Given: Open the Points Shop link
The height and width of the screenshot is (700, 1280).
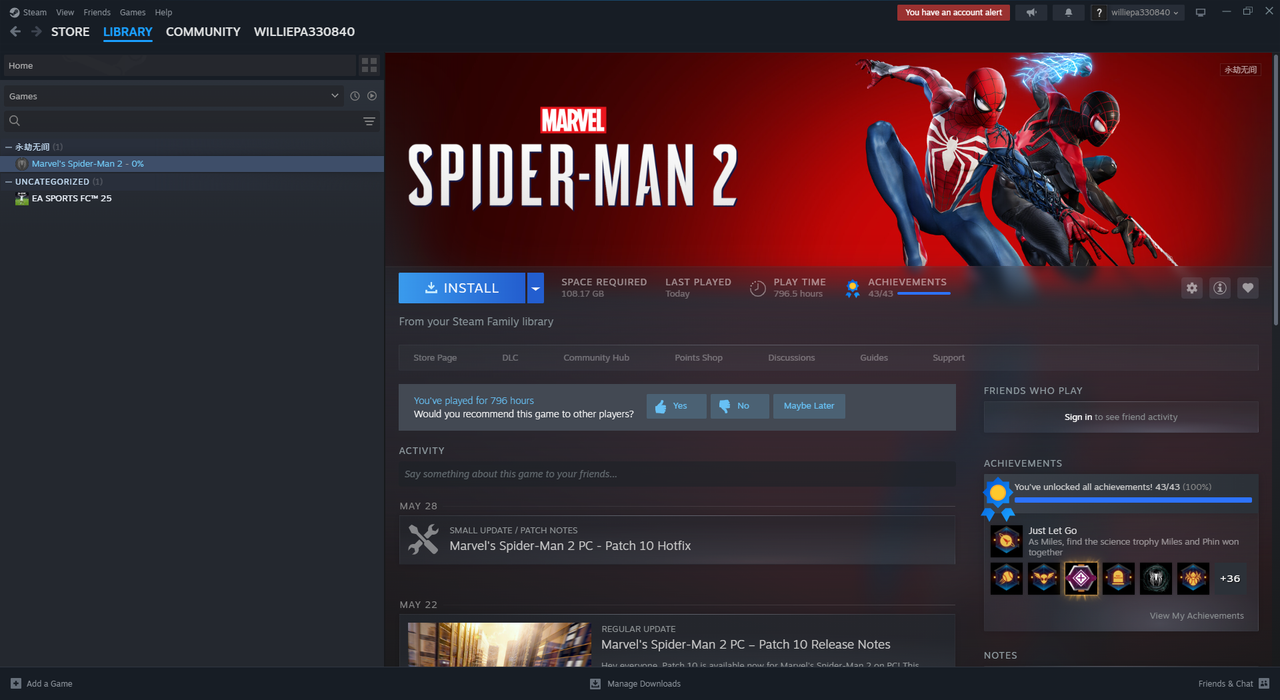Looking at the screenshot, I should 698,358.
